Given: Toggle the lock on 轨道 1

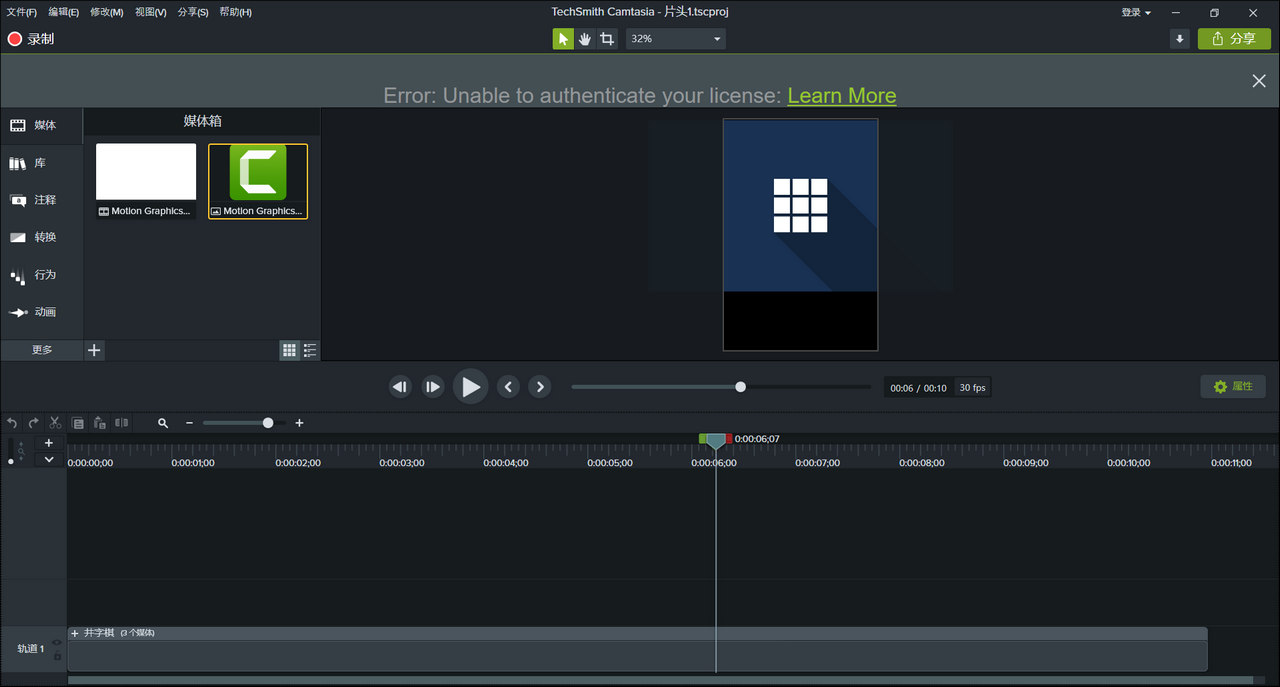Looking at the screenshot, I should point(57,656).
